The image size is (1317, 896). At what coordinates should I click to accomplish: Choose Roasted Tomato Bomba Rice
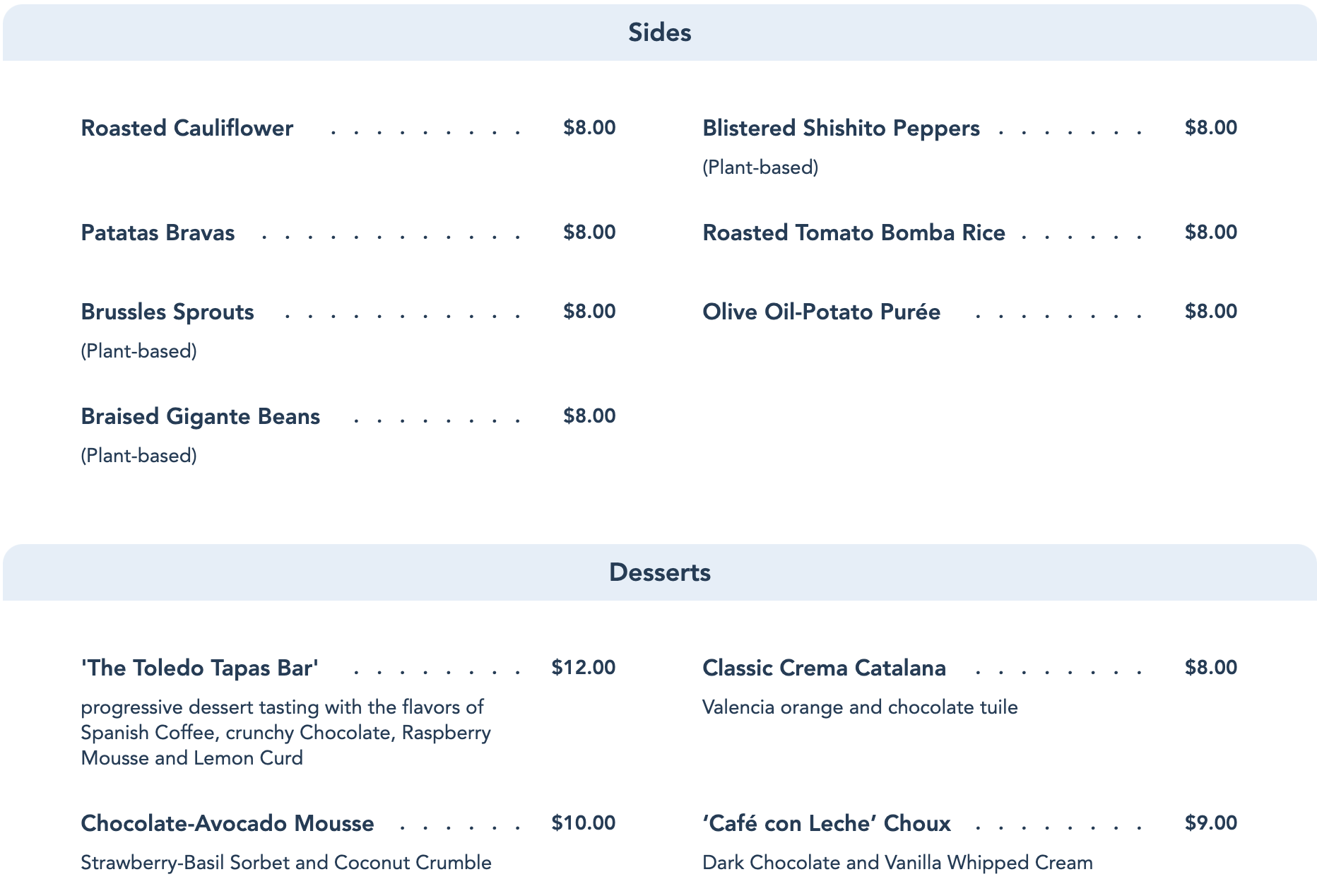pos(854,232)
